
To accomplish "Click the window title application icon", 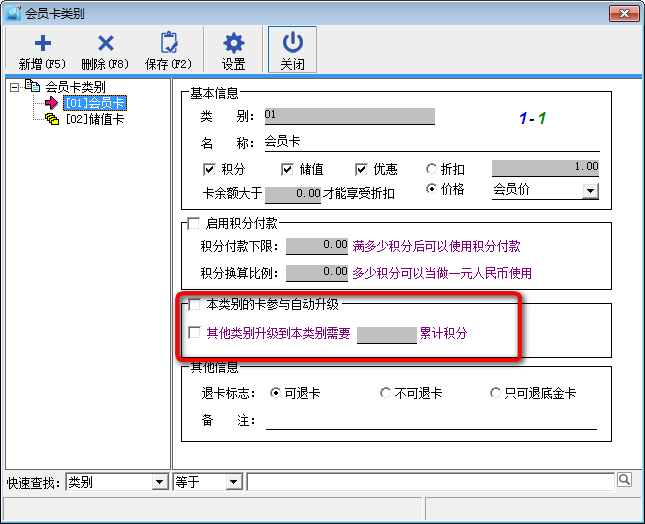I will pyautogui.click(x=14, y=13).
